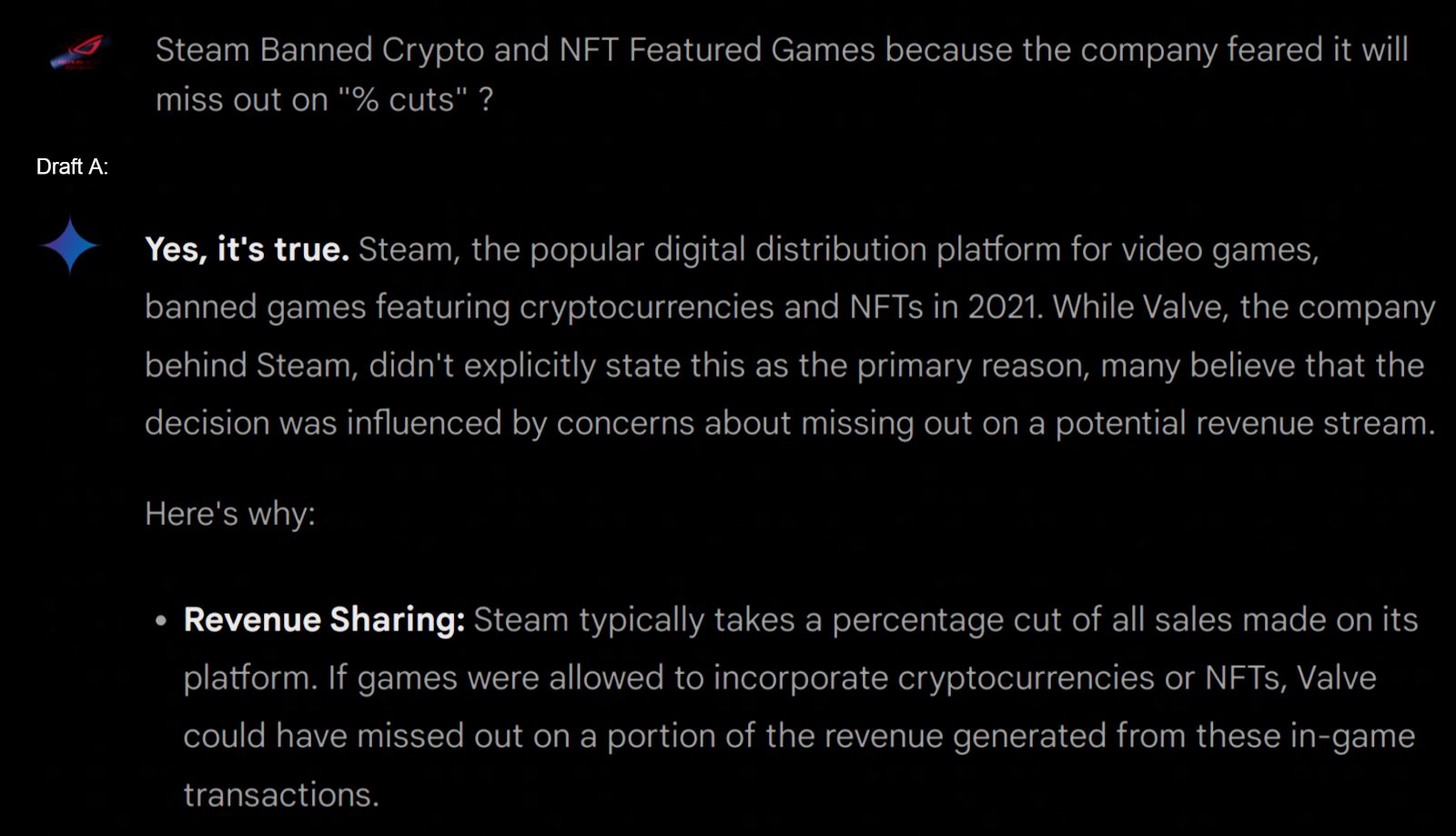1456x836 pixels.
Task: Click the 'percentage cut' phrase in bullet
Action: pyautogui.click(x=946, y=619)
